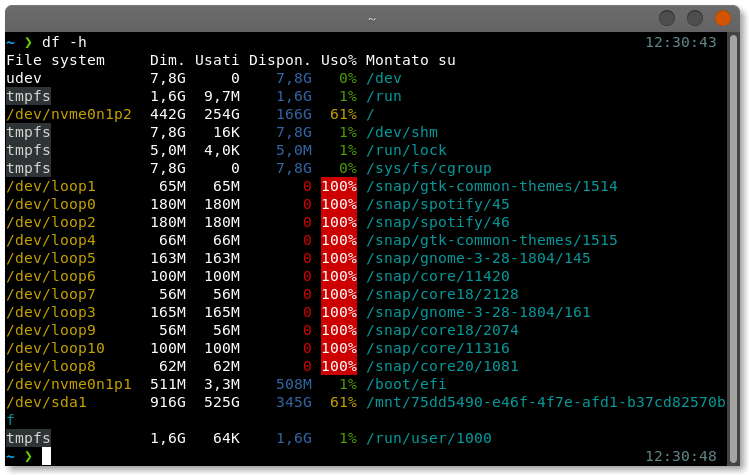
Task: Click the /dev/nvme0n1p2 filesystem entry
Action: click(x=69, y=115)
